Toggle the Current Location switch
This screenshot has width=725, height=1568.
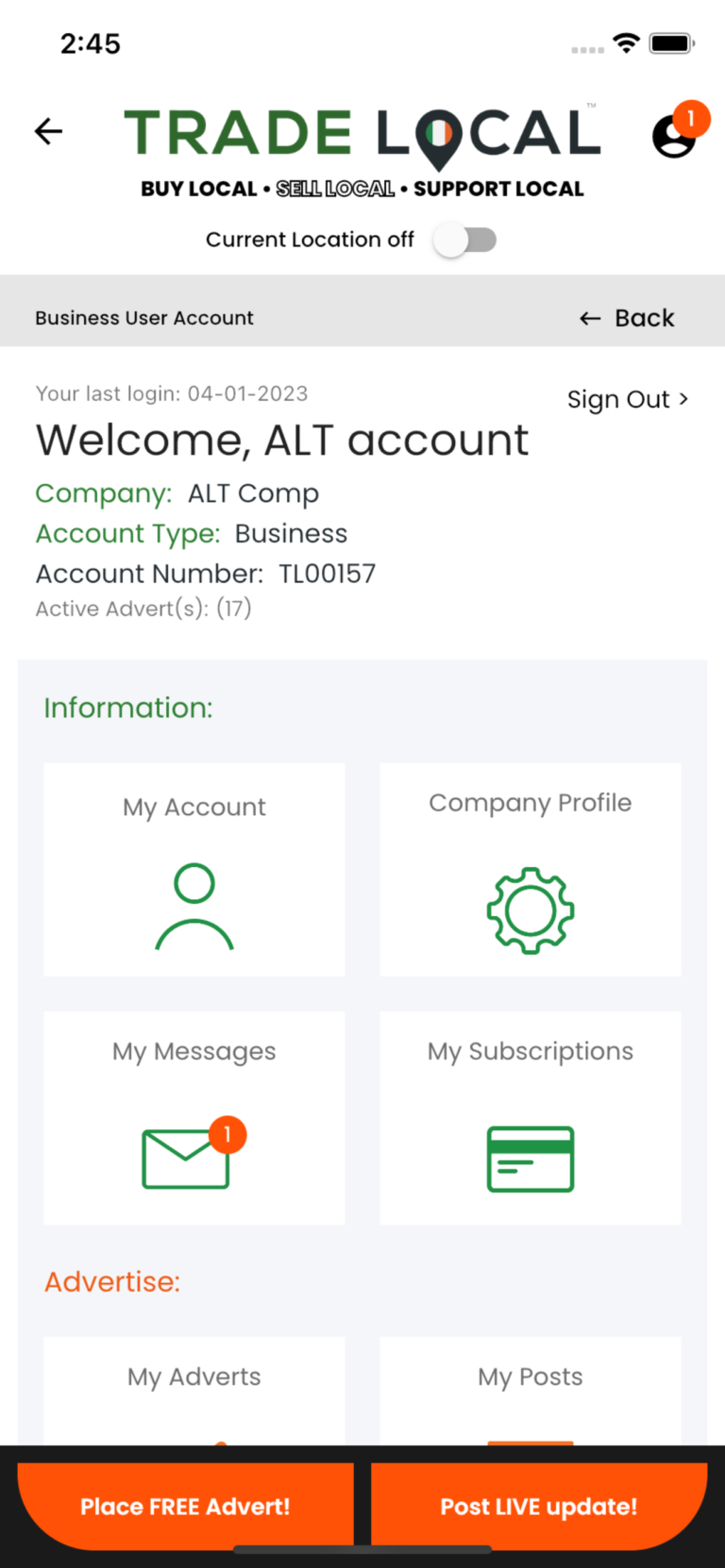(464, 240)
